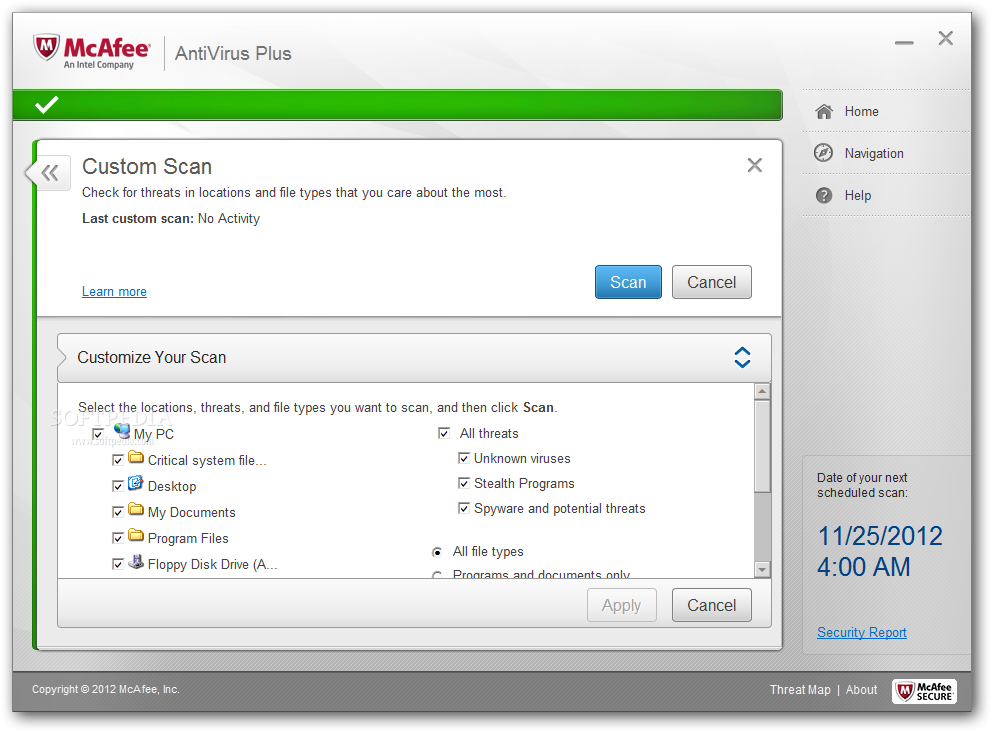Click the Navigation compass icon
The height and width of the screenshot is (732, 992).
tap(823, 152)
